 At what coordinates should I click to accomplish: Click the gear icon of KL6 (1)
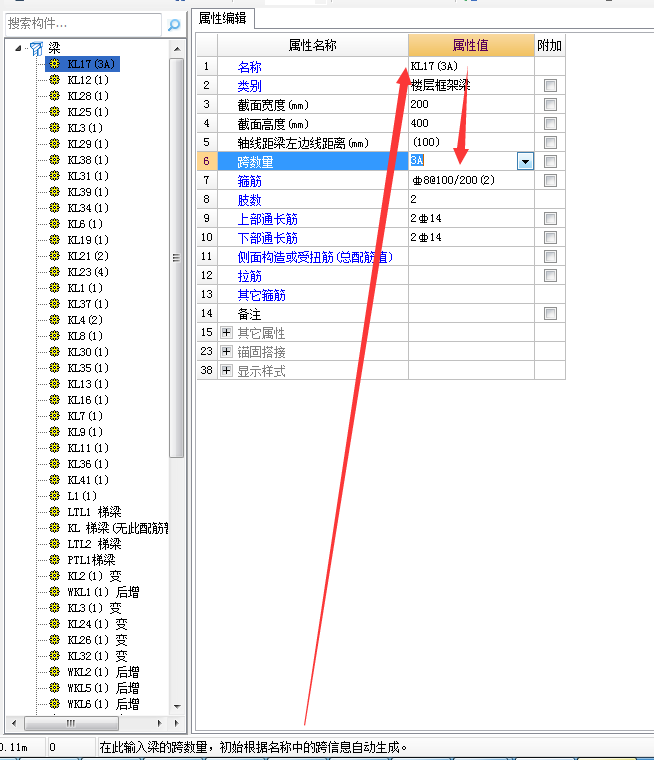click(55, 223)
